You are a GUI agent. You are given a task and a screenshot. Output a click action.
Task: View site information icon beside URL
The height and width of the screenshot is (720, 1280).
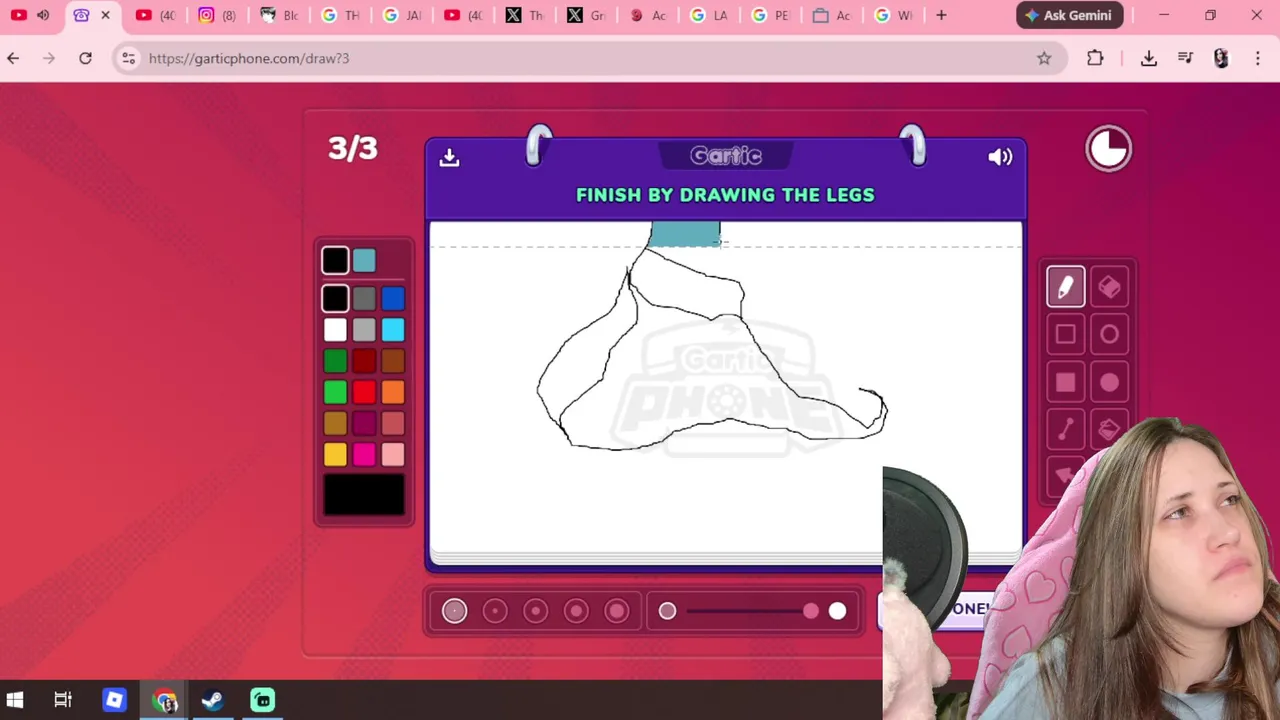click(x=128, y=58)
